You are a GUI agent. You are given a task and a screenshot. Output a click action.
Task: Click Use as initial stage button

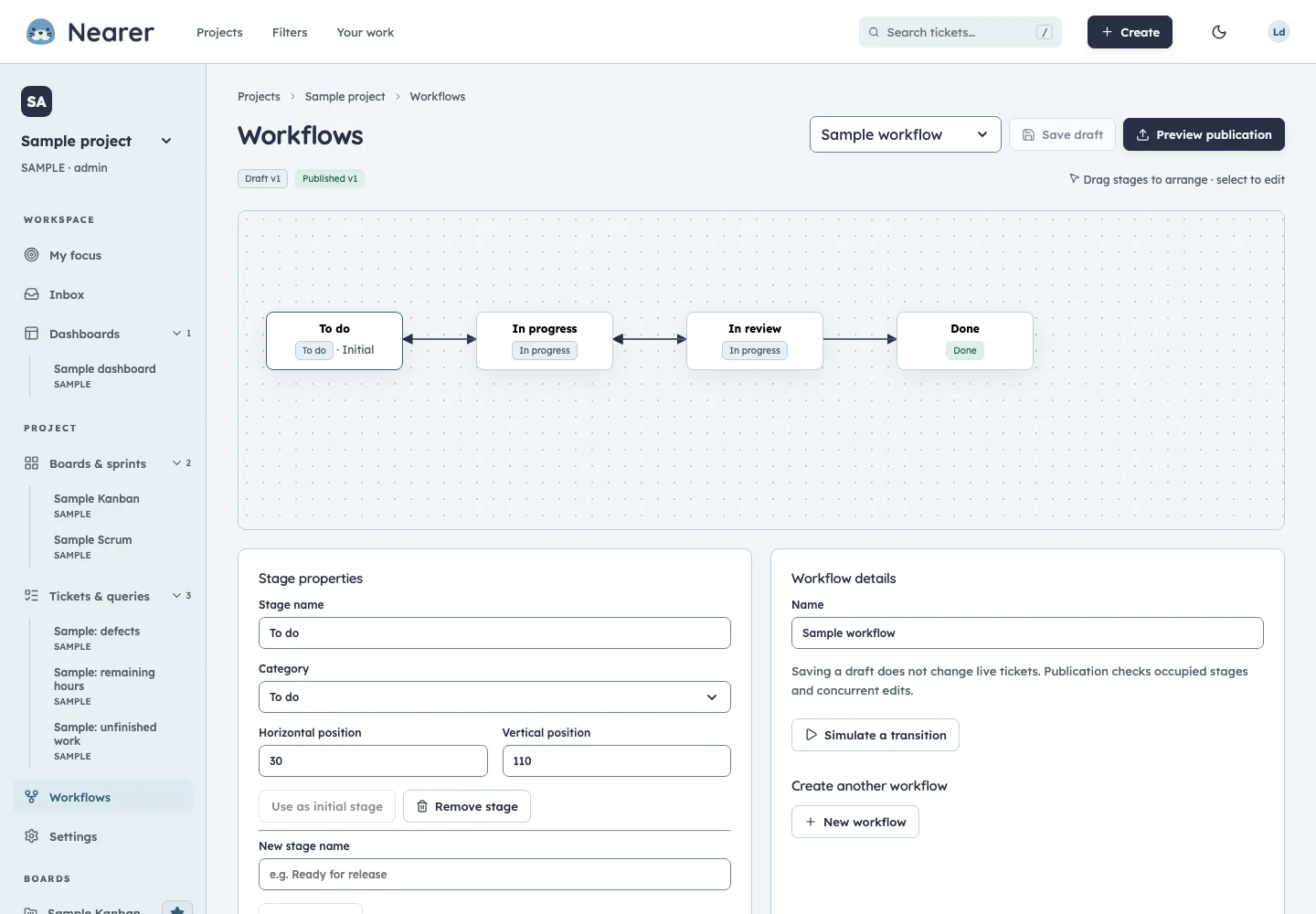(x=327, y=806)
